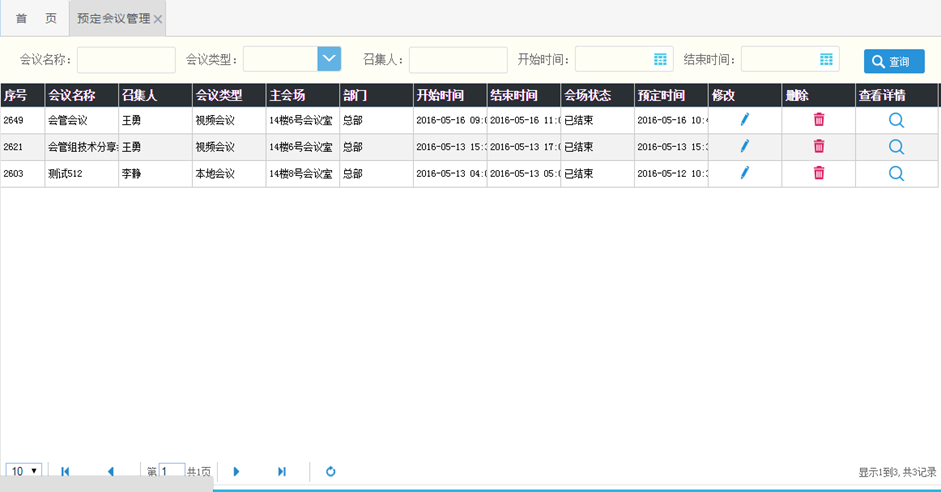Image resolution: width=941 pixels, height=492 pixels.
Task: Close the 预定会议管理 tab
Action: pyautogui.click(x=158, y=19)
